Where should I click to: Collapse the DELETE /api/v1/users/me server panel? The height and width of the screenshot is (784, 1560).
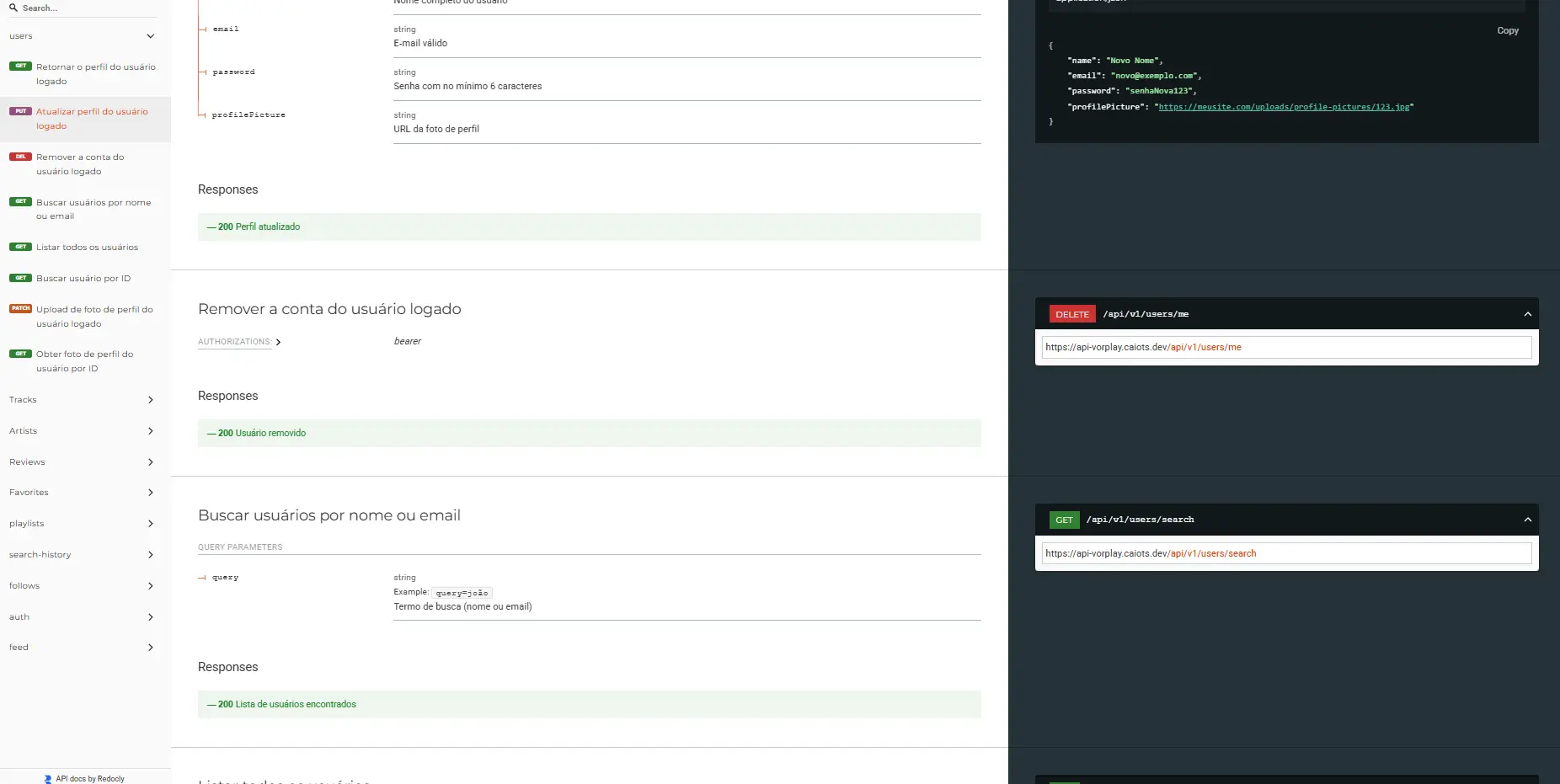tap(1527, 314)
